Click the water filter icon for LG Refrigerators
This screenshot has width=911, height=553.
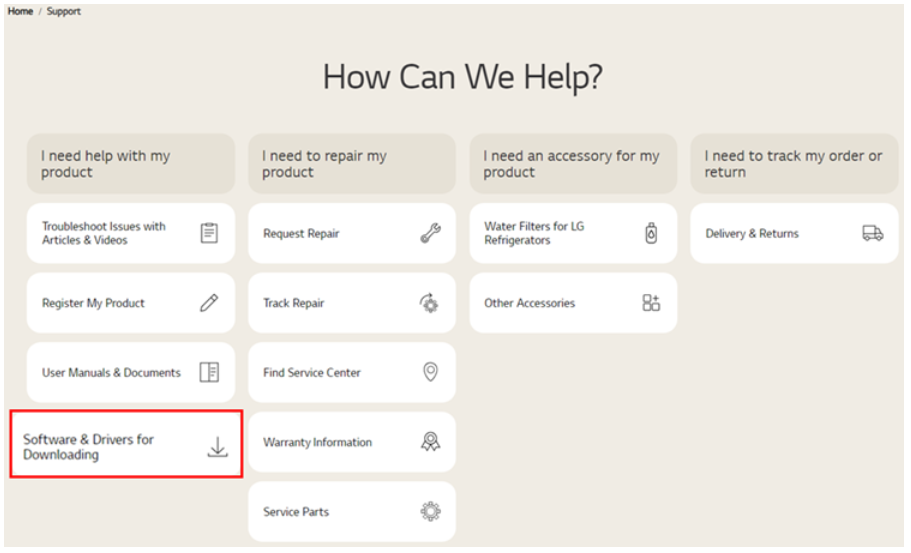point(651,233)
